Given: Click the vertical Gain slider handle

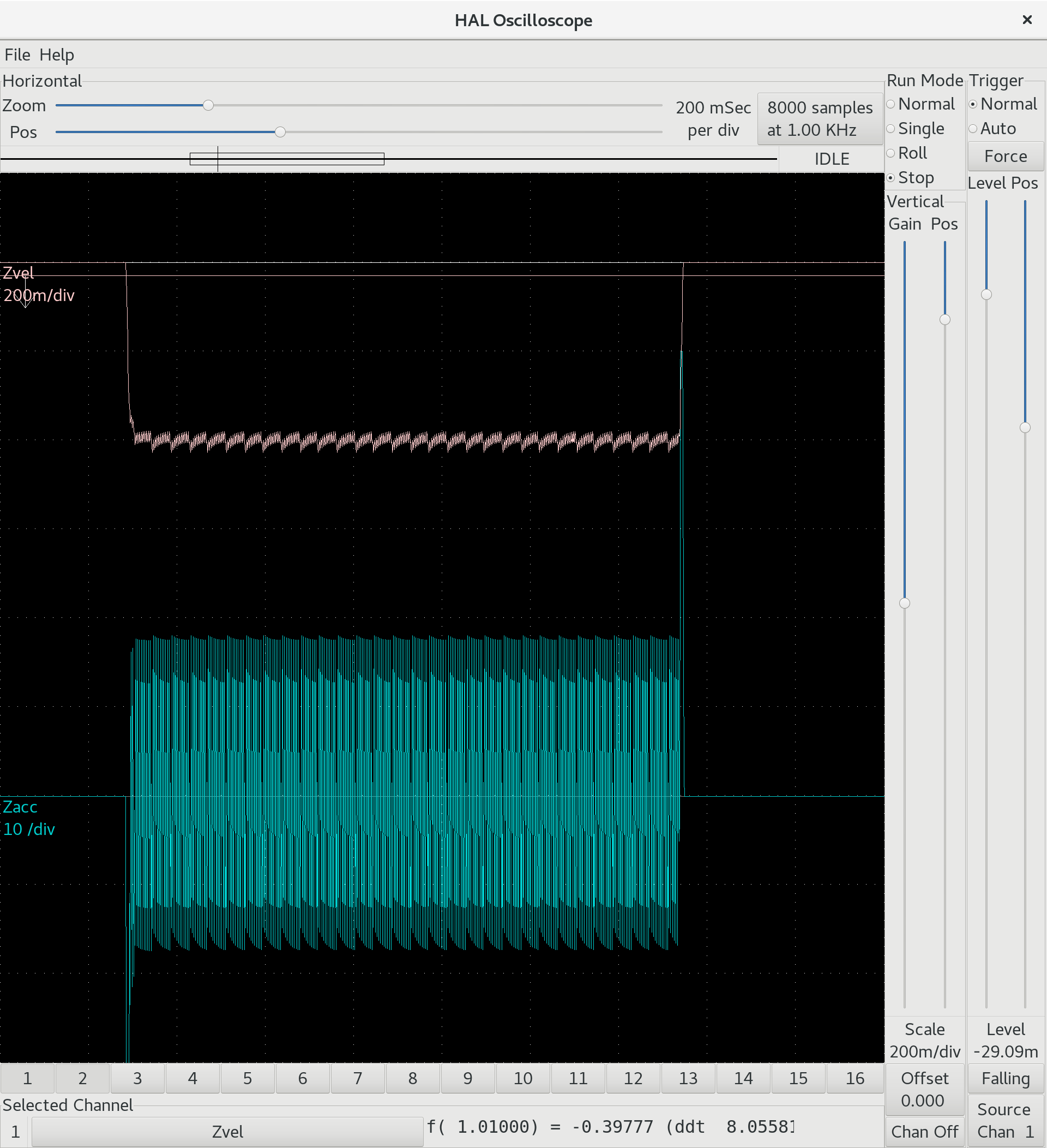Looking at the screenshot, I should tap(904, 603).
